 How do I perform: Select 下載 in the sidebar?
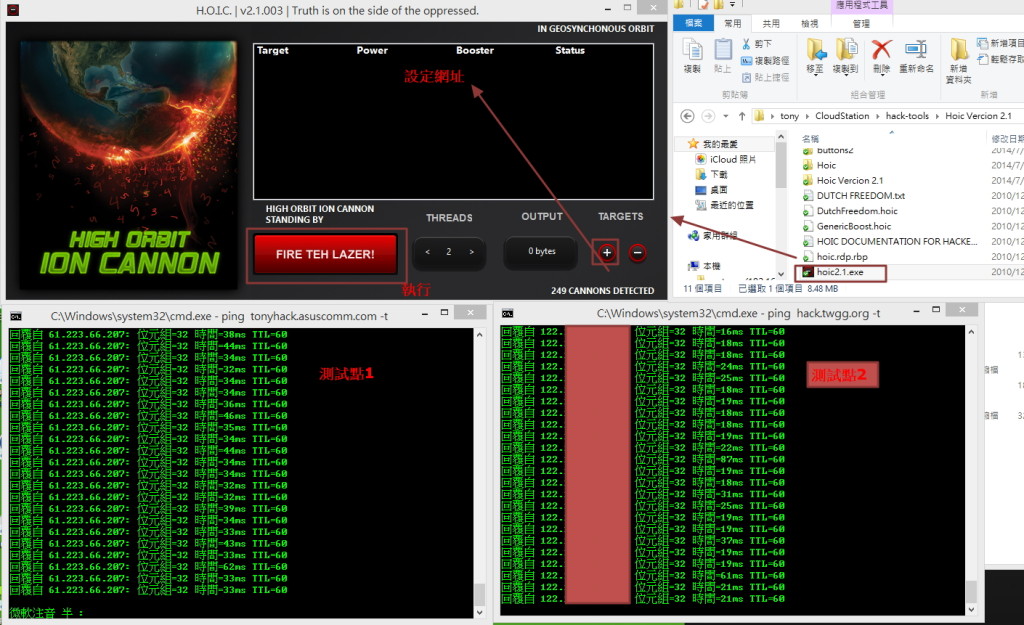[711, 174]
